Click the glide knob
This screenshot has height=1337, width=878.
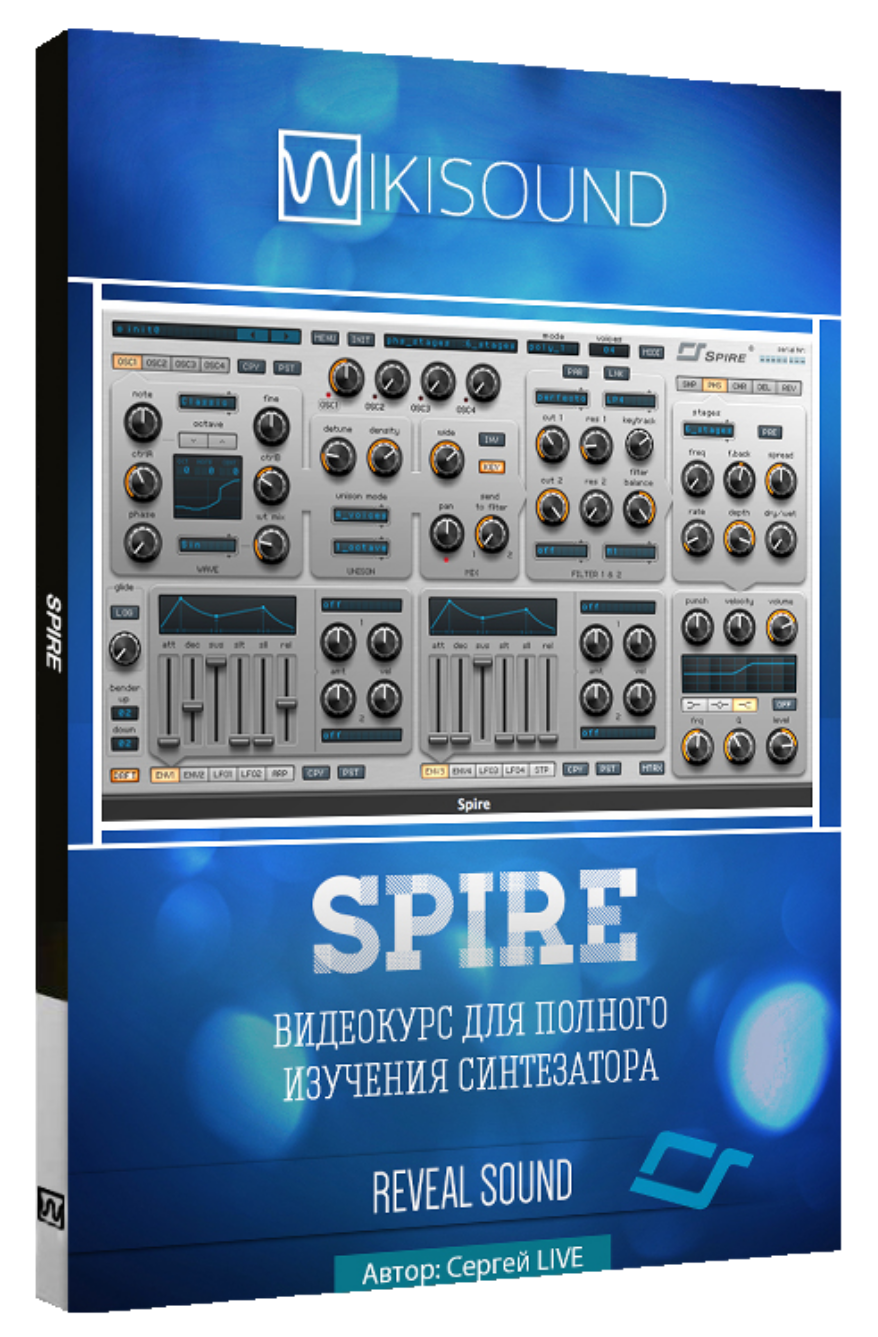[x=124, y=650]
